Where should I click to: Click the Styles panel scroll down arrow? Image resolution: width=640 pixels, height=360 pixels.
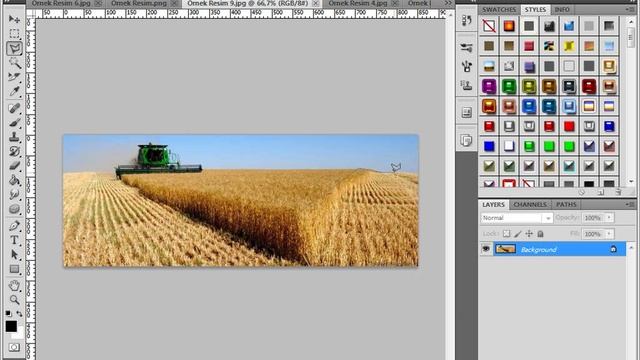tap(631, 181)
